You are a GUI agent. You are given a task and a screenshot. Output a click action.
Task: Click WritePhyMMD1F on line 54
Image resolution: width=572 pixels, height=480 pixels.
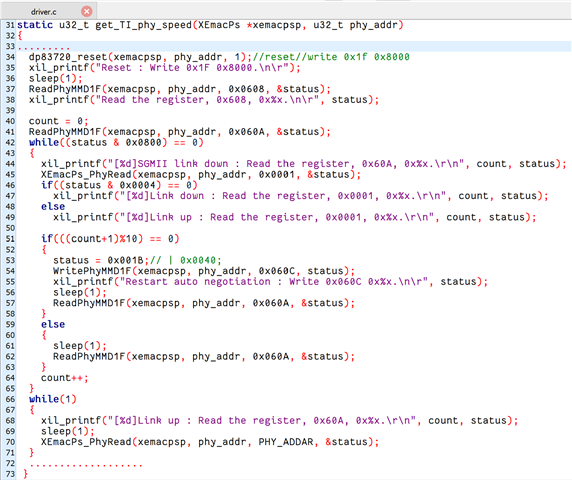point(92,271)
